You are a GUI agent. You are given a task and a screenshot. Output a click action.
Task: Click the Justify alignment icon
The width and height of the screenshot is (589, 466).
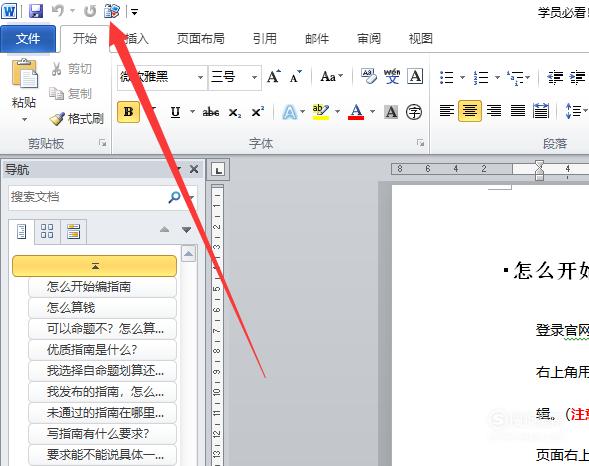518,111
